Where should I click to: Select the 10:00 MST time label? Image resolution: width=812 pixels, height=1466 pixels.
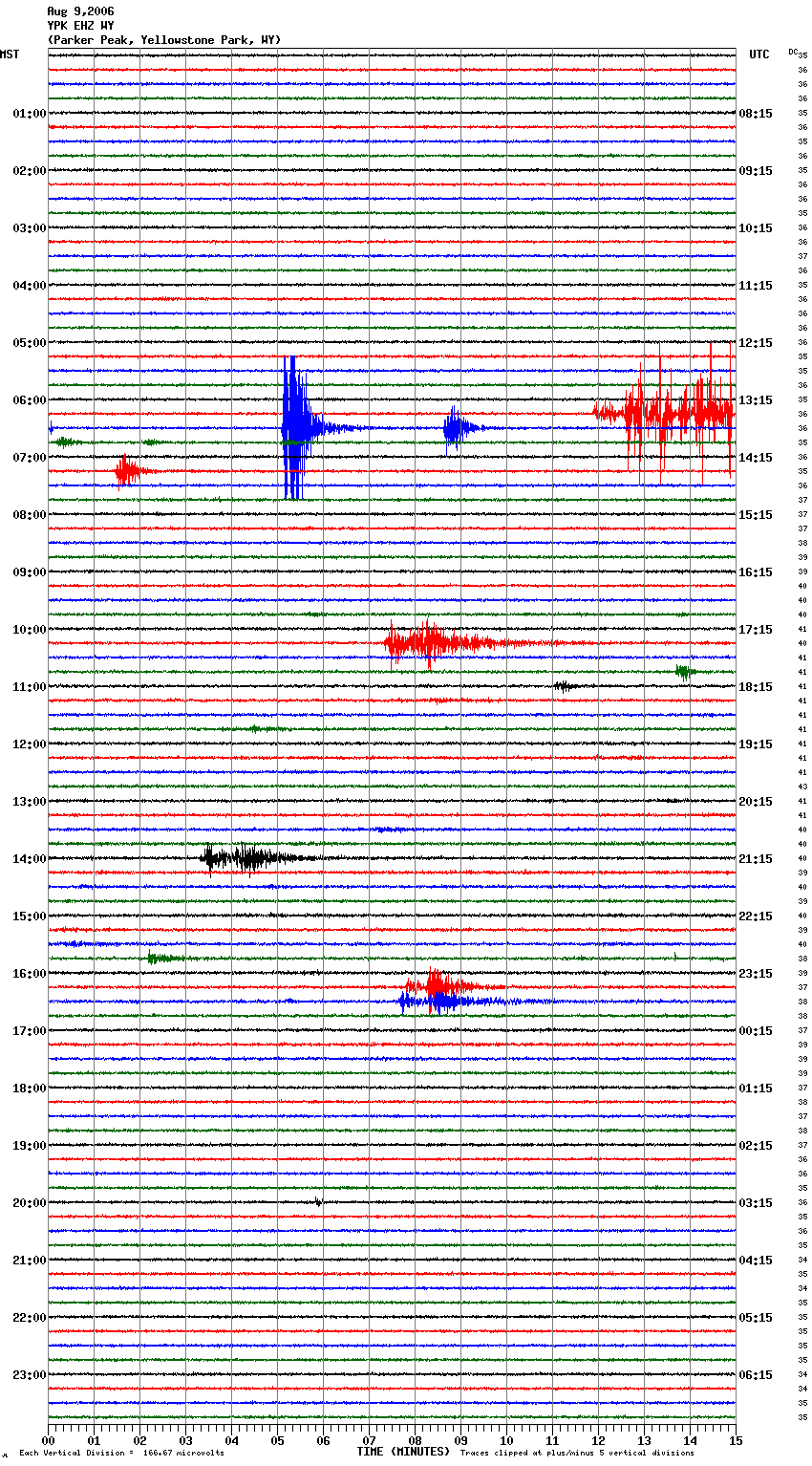point(30,630)
